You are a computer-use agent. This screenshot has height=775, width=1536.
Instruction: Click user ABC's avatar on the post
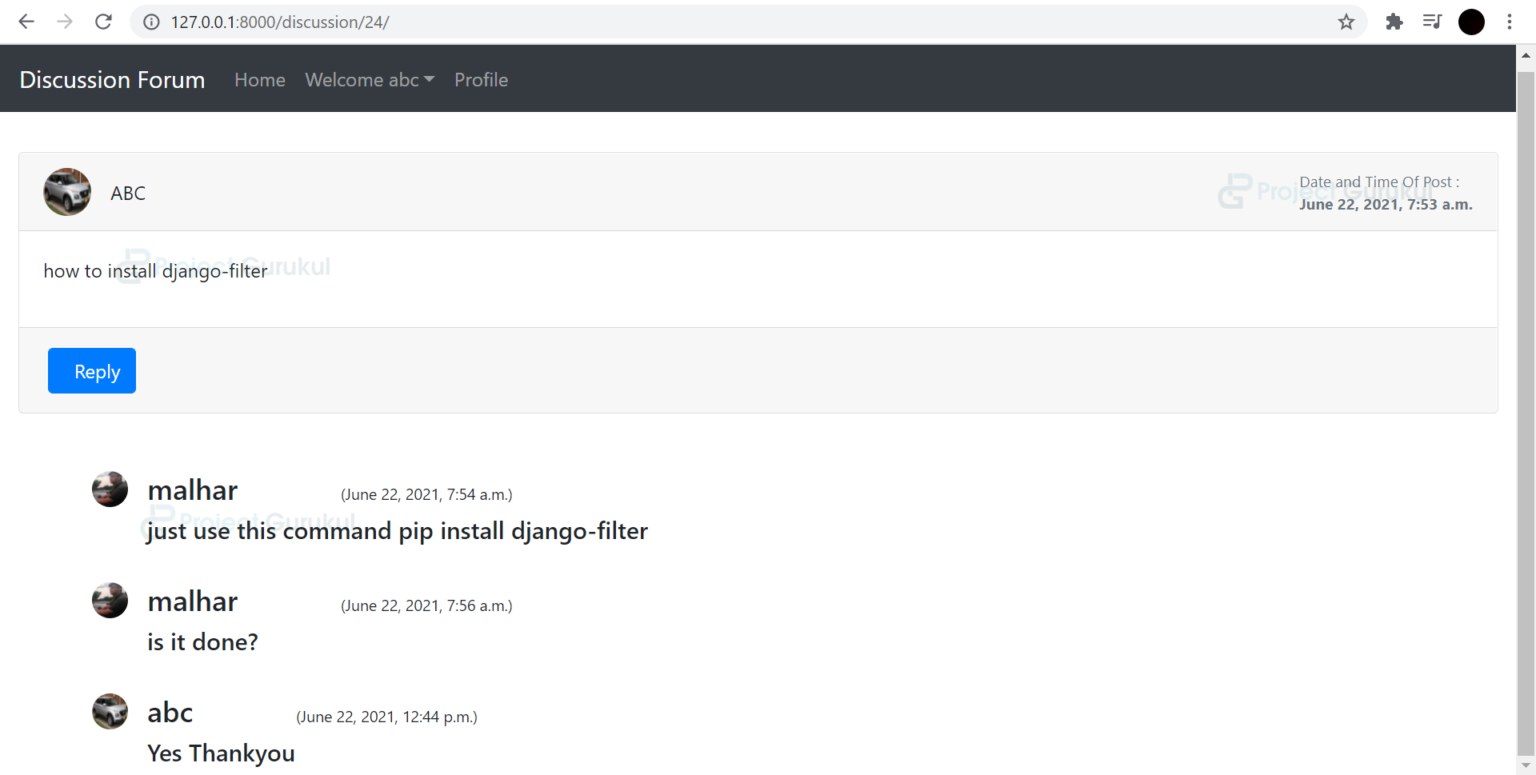pos(66,191)
